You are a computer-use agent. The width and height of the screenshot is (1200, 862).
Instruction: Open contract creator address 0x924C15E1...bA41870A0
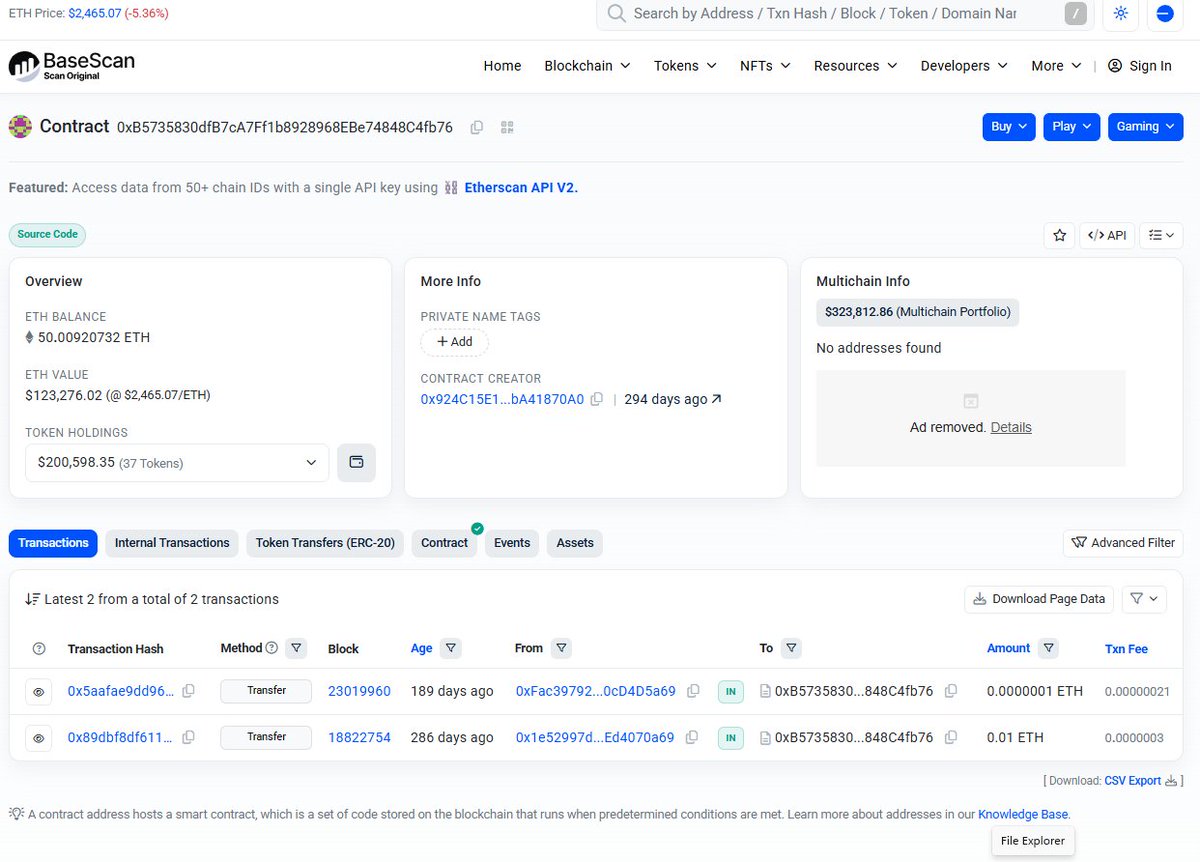coord(502,399)
